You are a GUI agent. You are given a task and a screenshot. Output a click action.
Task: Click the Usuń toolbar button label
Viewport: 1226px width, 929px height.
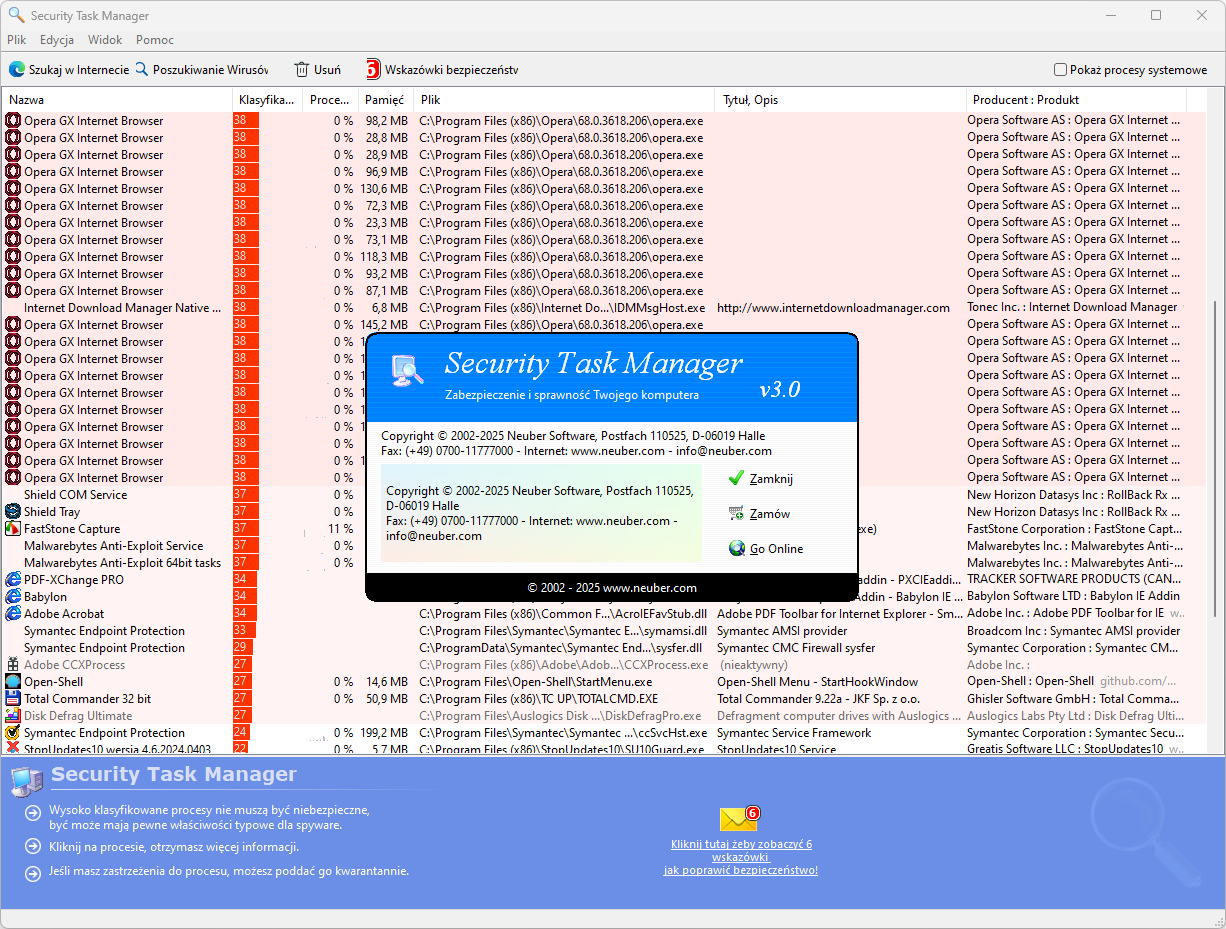(x=327, y=70)
